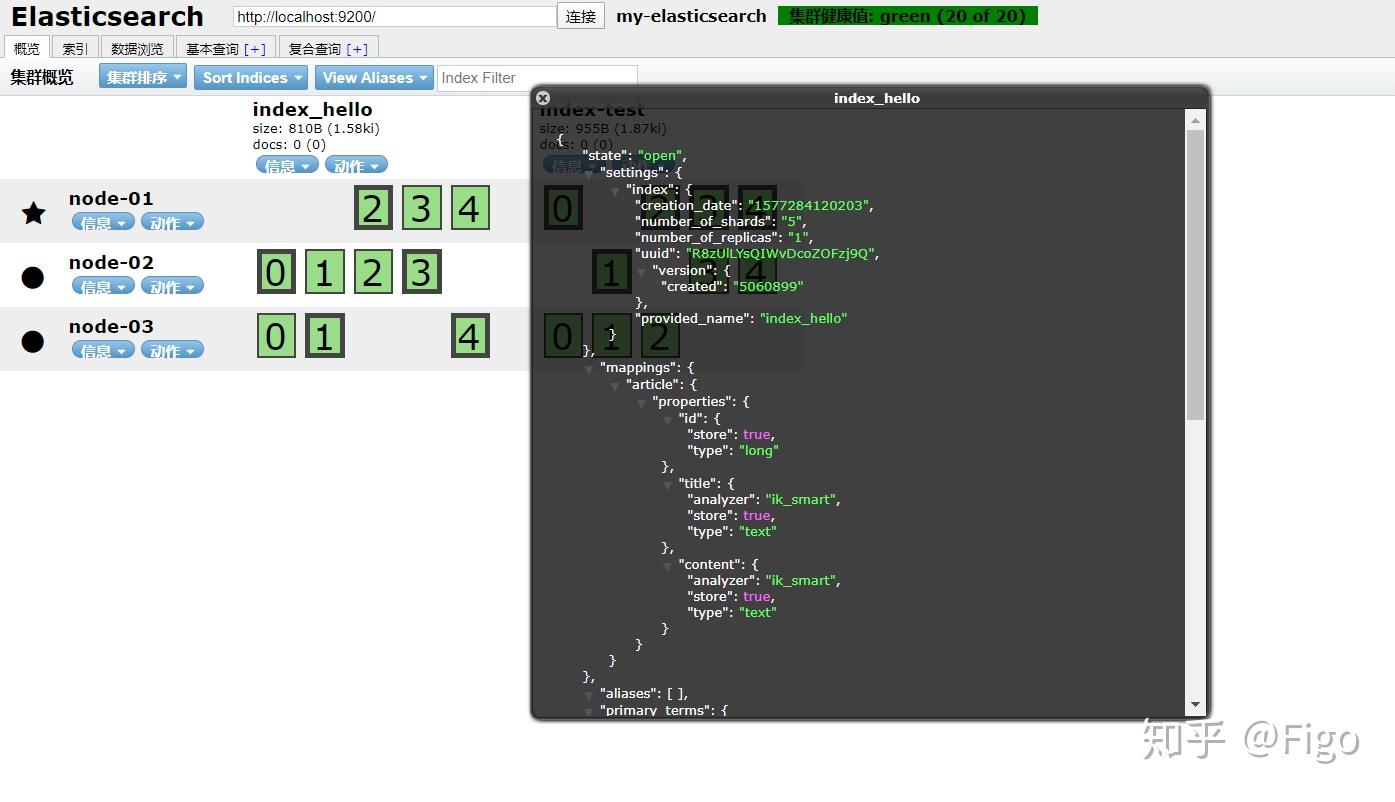Click the "1577284120203" creation_date value

[809, 205]
